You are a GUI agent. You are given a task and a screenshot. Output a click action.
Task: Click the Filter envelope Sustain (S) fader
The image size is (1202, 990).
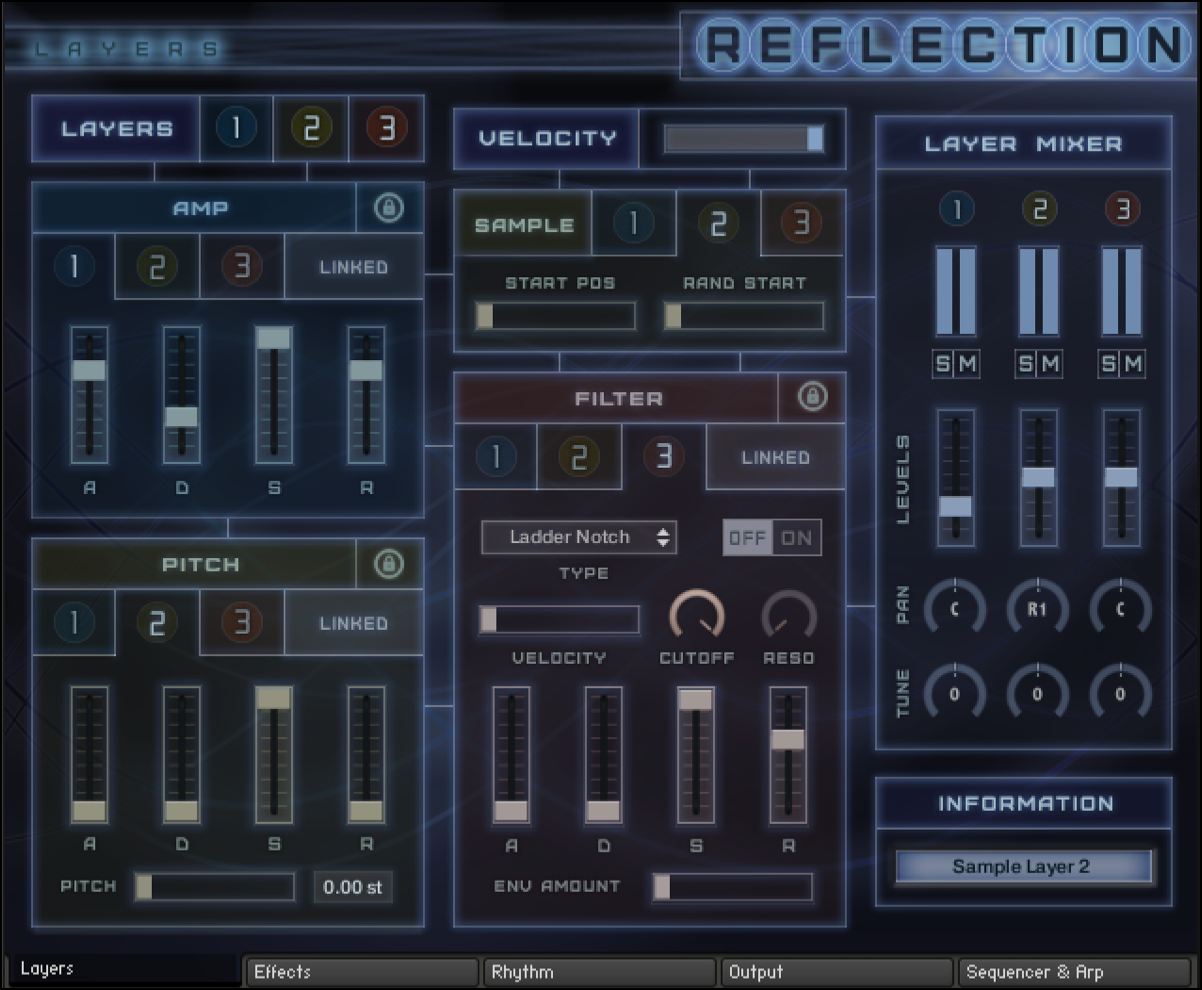(696, 755)
